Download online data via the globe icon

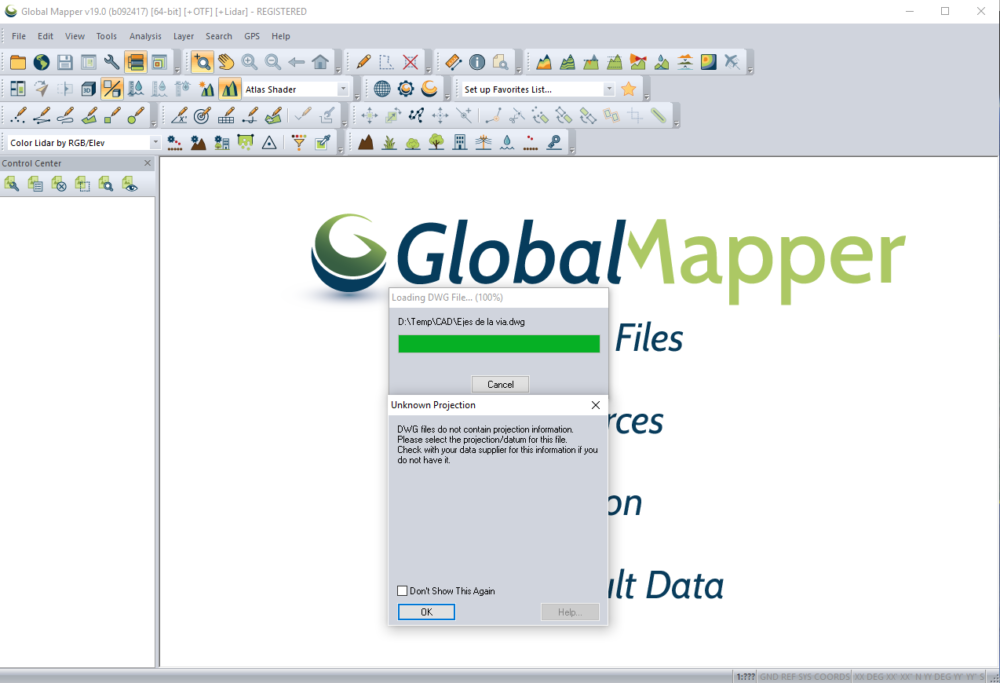[39, 61]
